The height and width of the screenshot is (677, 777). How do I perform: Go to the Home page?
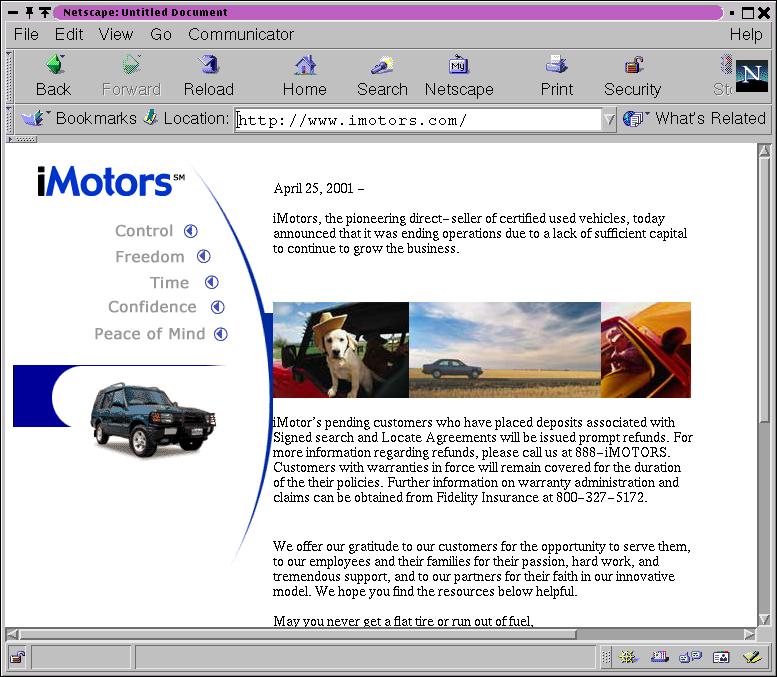click(304, 76)
